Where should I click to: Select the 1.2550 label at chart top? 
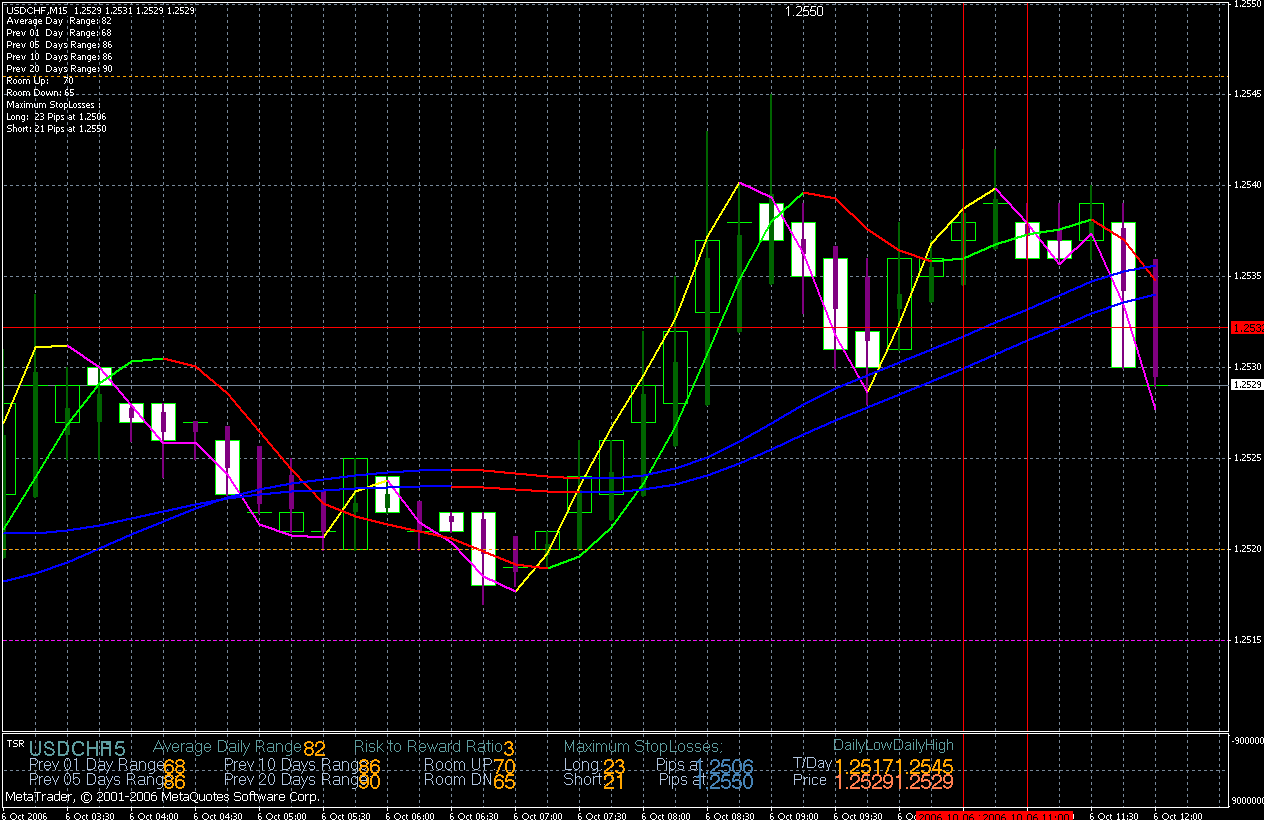pyautogui.click(x=804, y=11)
